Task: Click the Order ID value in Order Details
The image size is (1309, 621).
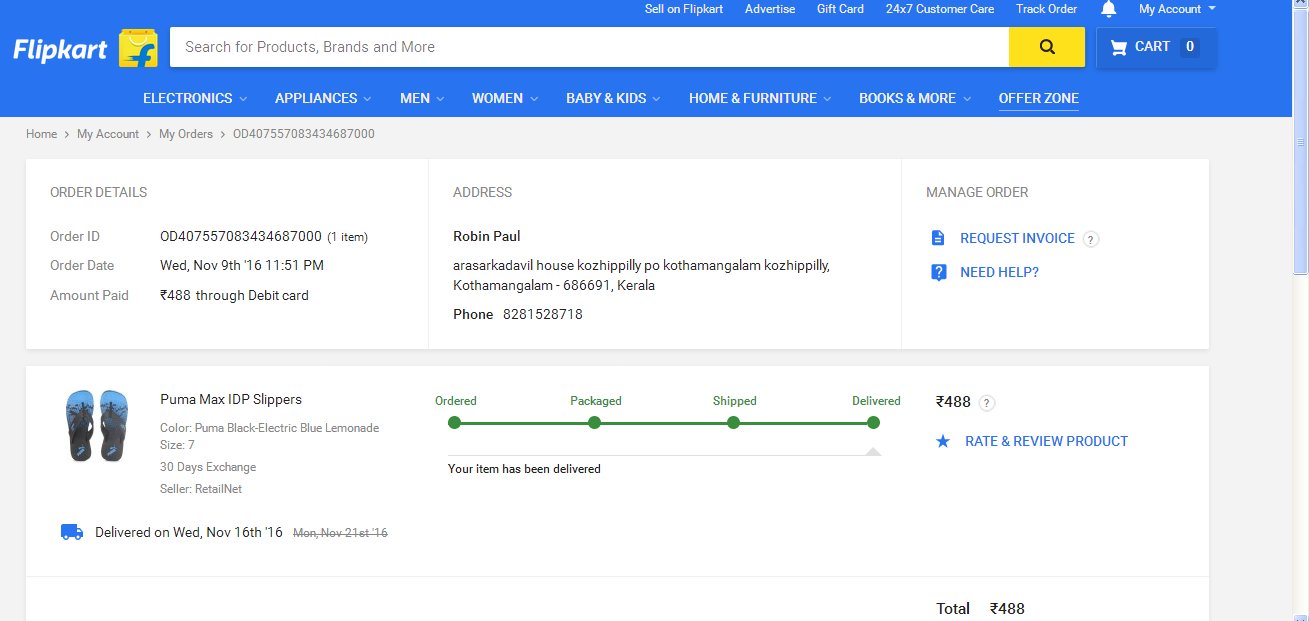Action: click(x=241, y=236)
